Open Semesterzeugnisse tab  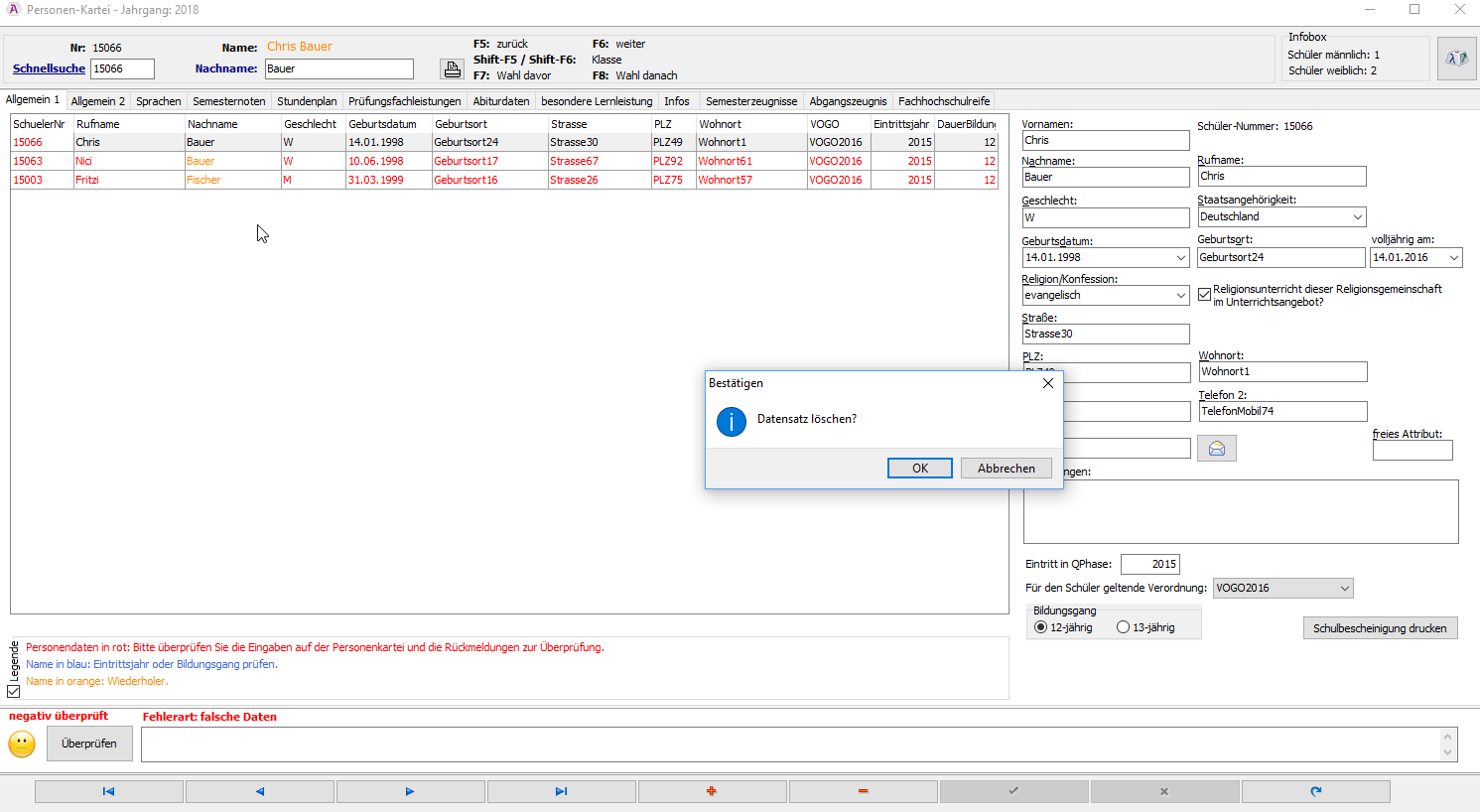[751, 101]
